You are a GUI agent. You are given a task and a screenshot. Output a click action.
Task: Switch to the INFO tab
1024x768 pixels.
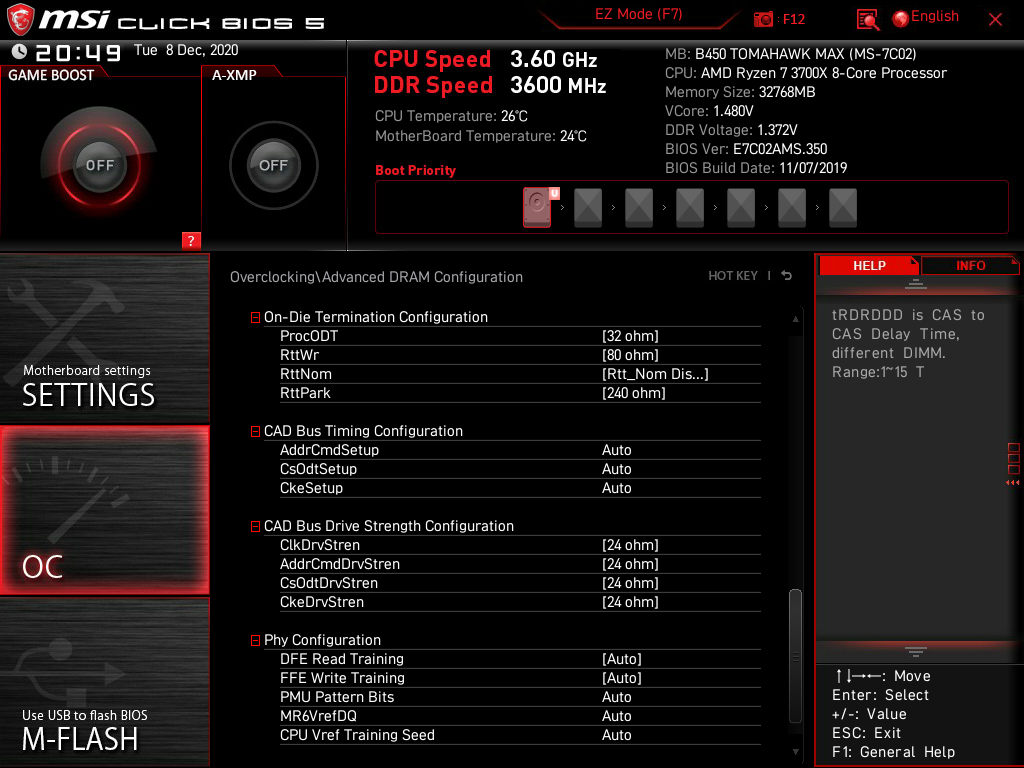click(970, 265)
